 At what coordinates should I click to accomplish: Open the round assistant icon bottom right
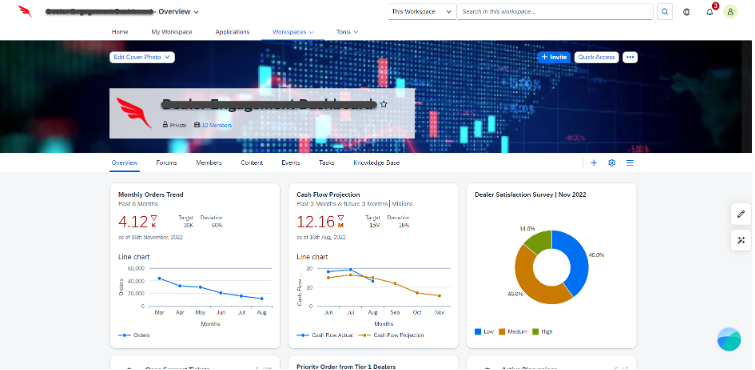[x=729, y=339]
